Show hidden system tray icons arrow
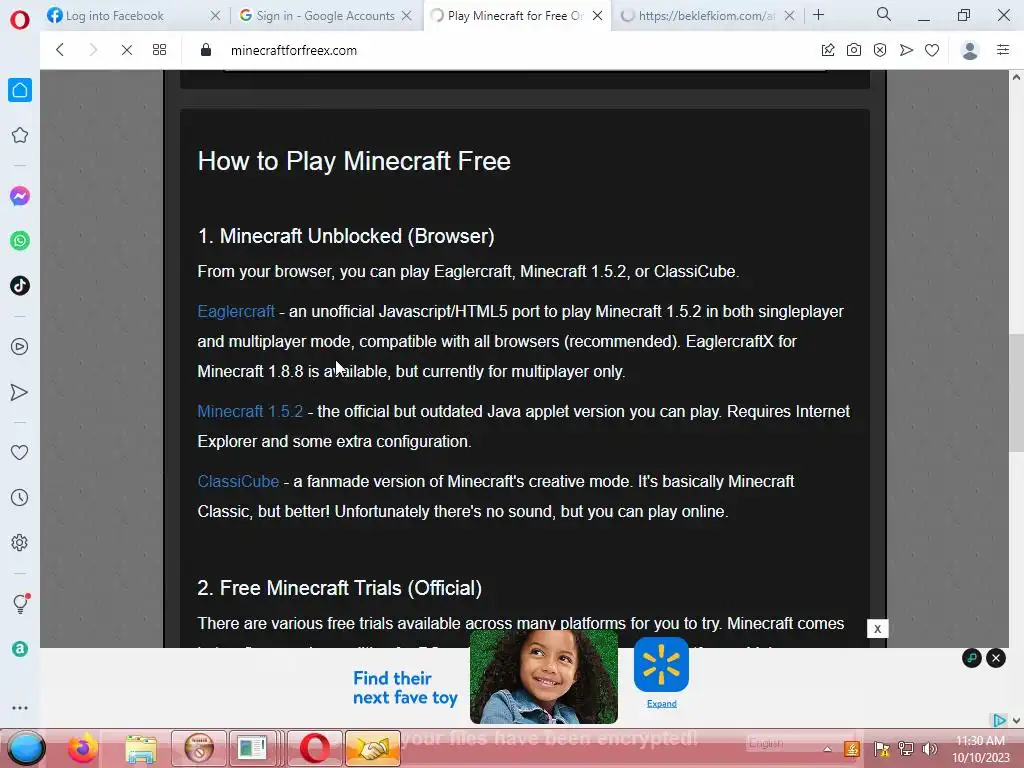 coord(827,749)
